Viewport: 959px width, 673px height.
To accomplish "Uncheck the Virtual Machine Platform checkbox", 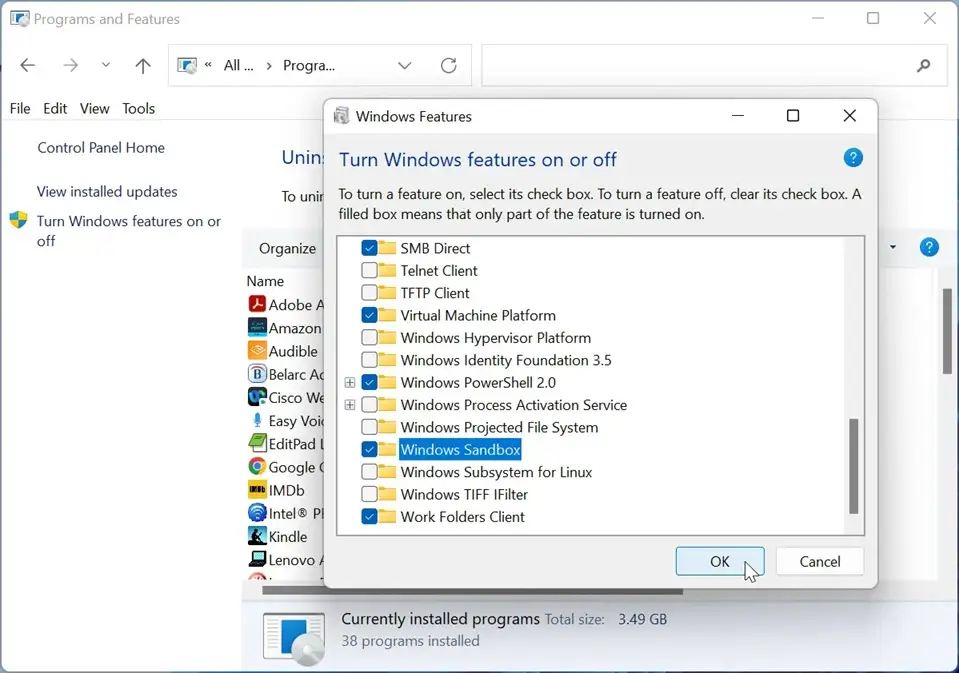I will coord(369,315).
